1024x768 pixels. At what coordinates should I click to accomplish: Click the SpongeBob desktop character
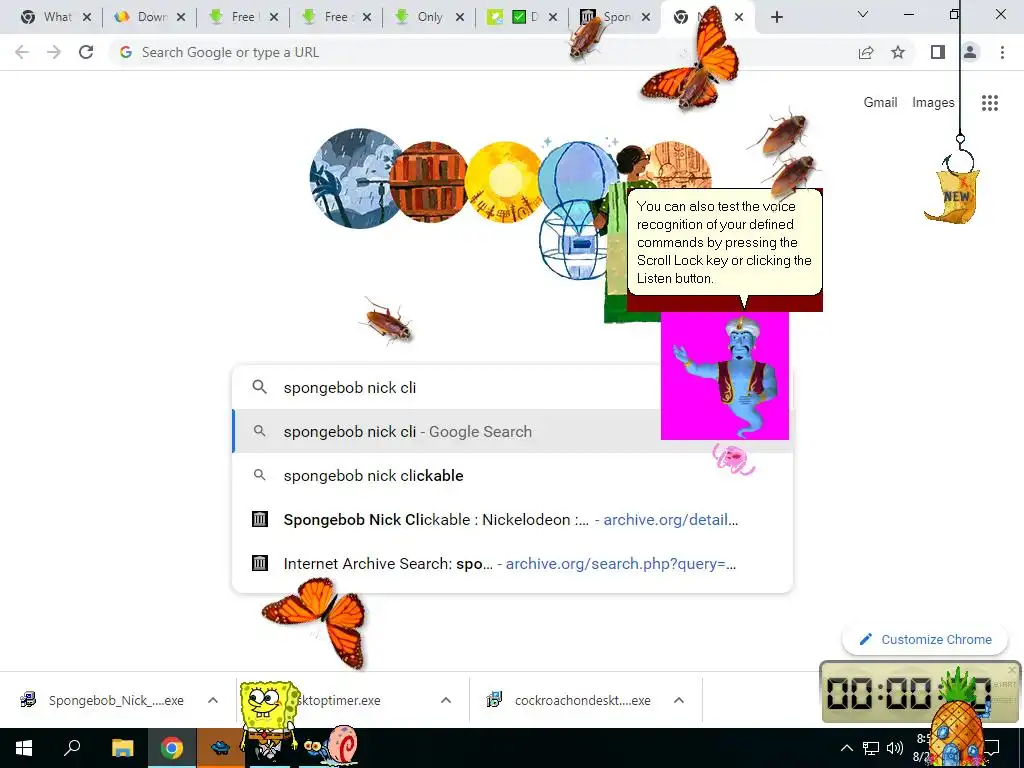tap(269, 718)
